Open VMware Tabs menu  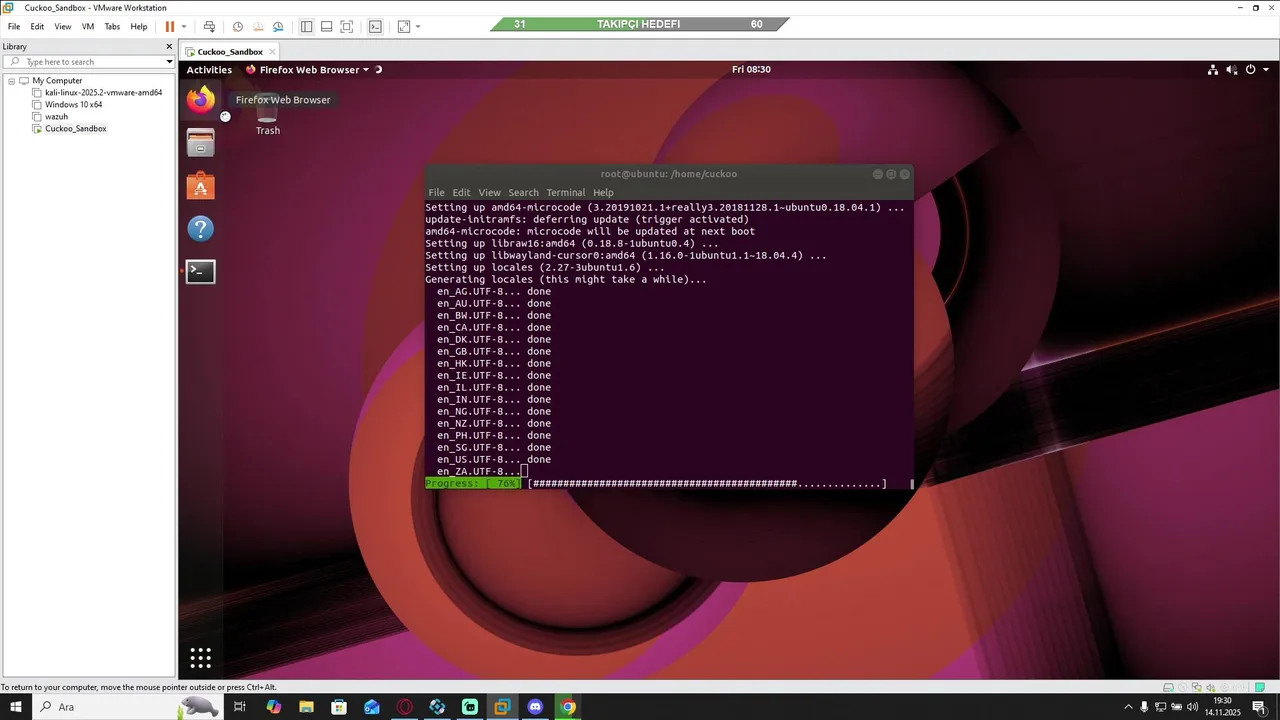[113, 27]
